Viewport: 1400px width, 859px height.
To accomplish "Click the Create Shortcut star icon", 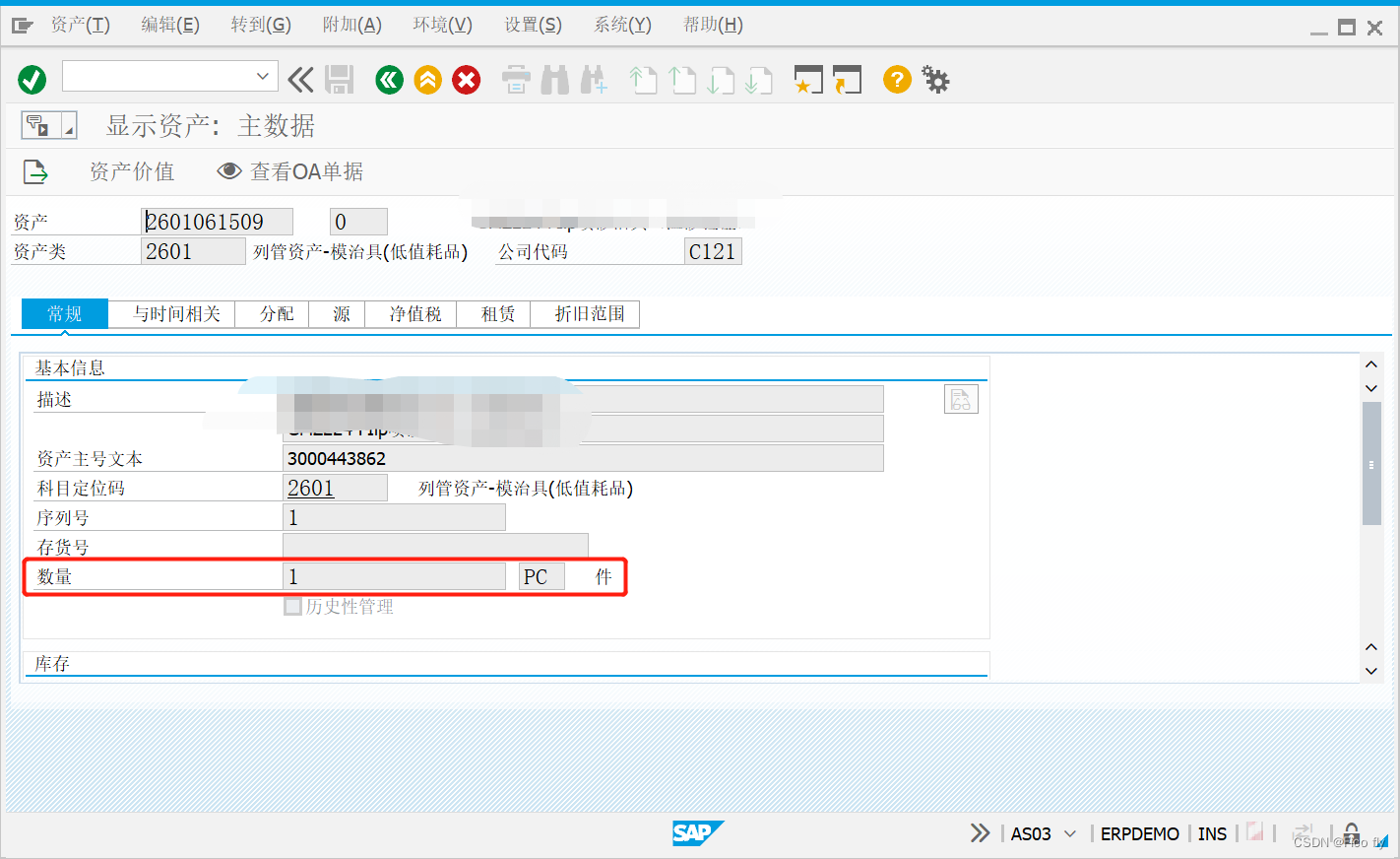I will coord(807,79).
